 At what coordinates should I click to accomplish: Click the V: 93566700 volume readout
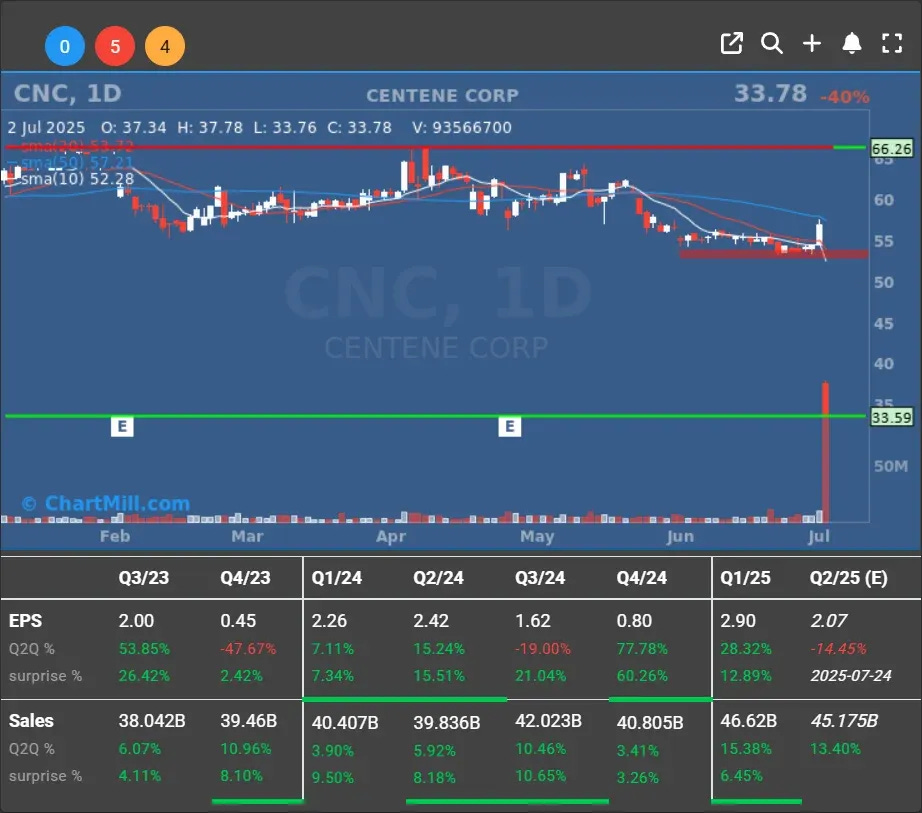coord(462,128)
